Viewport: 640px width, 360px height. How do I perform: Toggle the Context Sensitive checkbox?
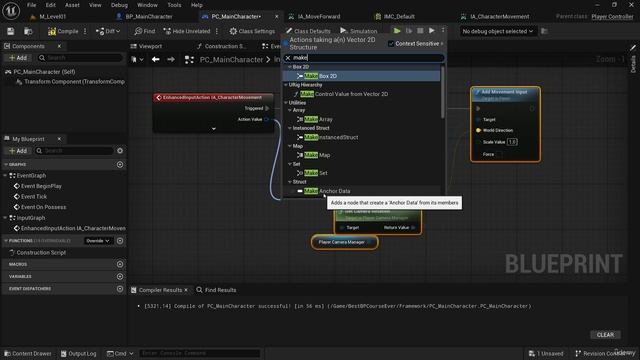click(x=391, y=44)
